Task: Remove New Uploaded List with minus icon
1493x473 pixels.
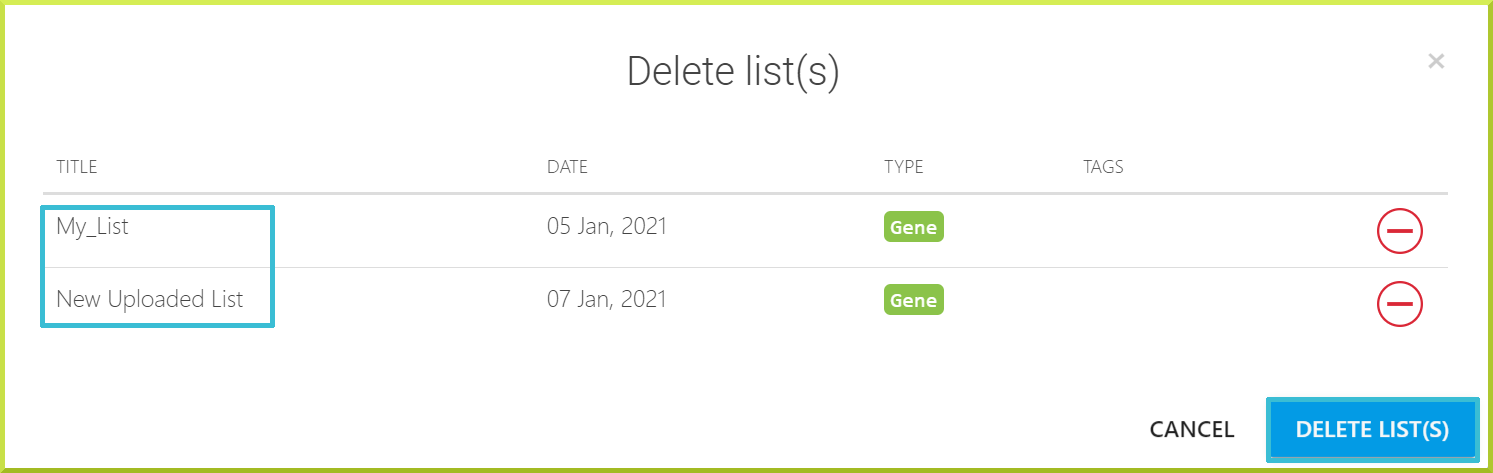Action: [x=1400, y=302]
